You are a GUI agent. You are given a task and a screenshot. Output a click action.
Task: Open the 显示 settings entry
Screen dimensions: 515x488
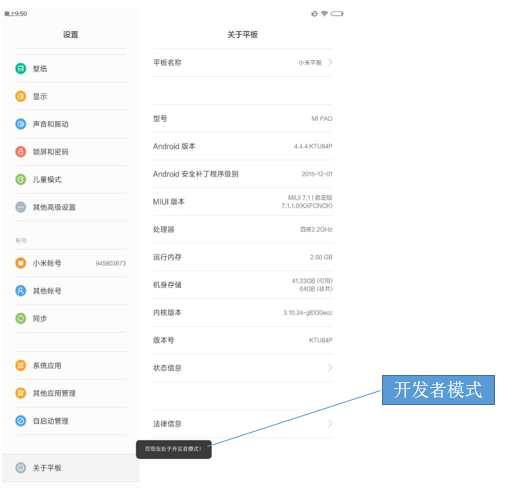coord(71,96)
